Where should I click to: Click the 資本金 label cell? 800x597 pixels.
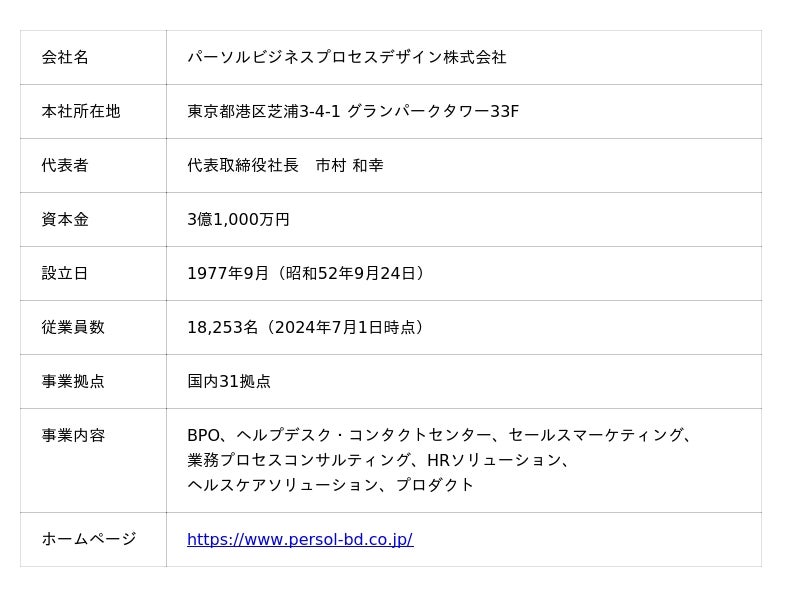(93, 219)
